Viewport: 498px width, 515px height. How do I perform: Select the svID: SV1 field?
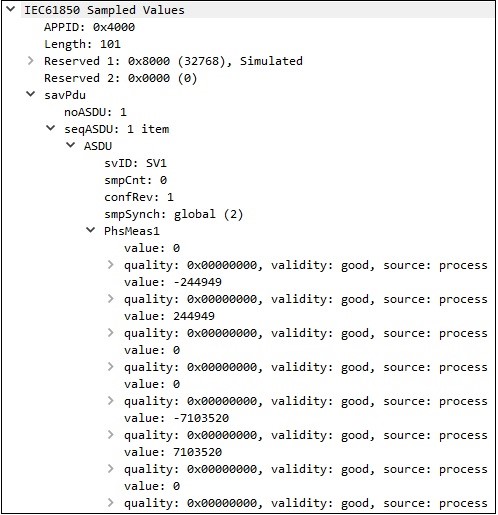[x=135, y=163]
